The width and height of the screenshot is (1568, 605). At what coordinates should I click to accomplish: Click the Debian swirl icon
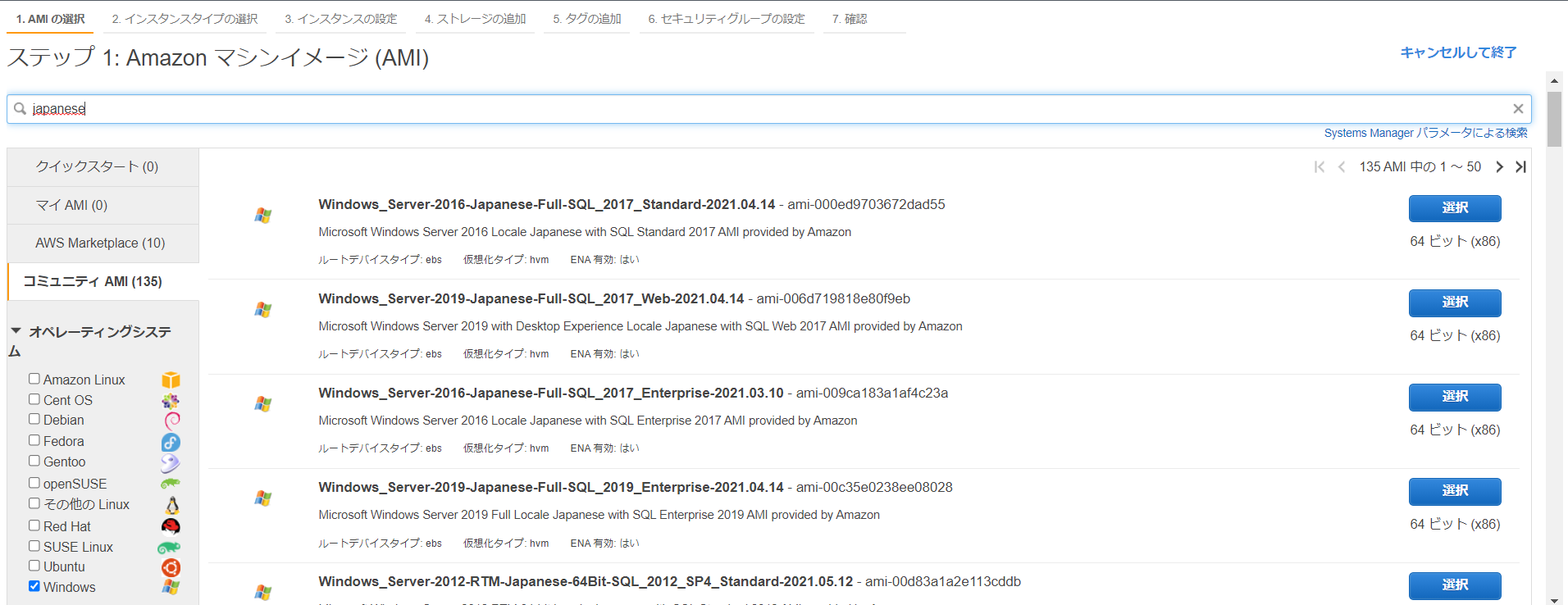pos(171,421)
